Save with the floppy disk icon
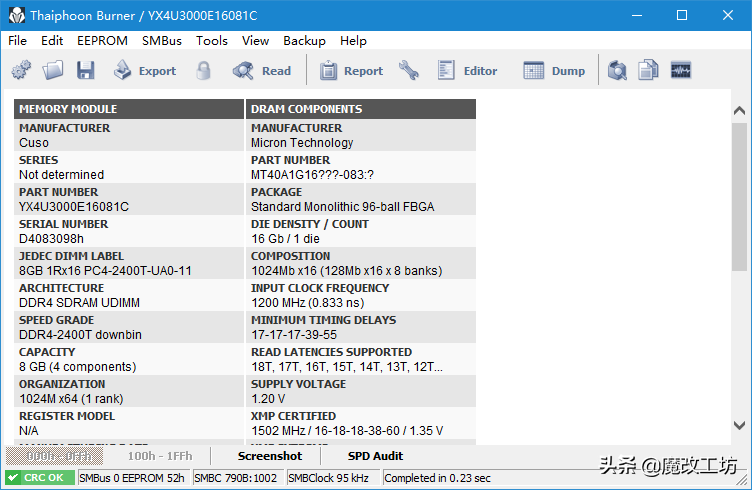The width and height of the screenshot is (752, 490). click(x=85, y=70)
